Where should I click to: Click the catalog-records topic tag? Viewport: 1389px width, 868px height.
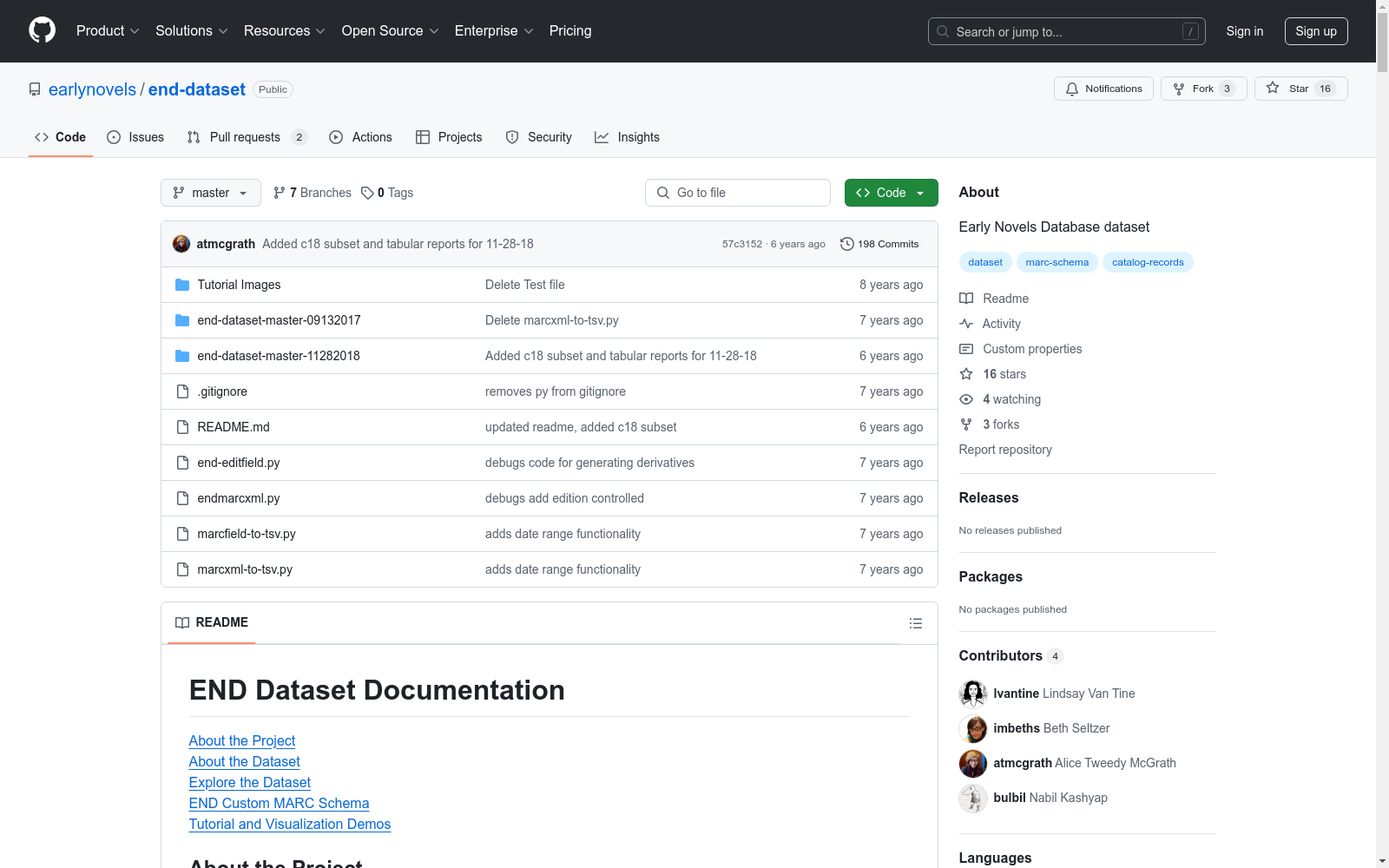[x=1148, y=262]
